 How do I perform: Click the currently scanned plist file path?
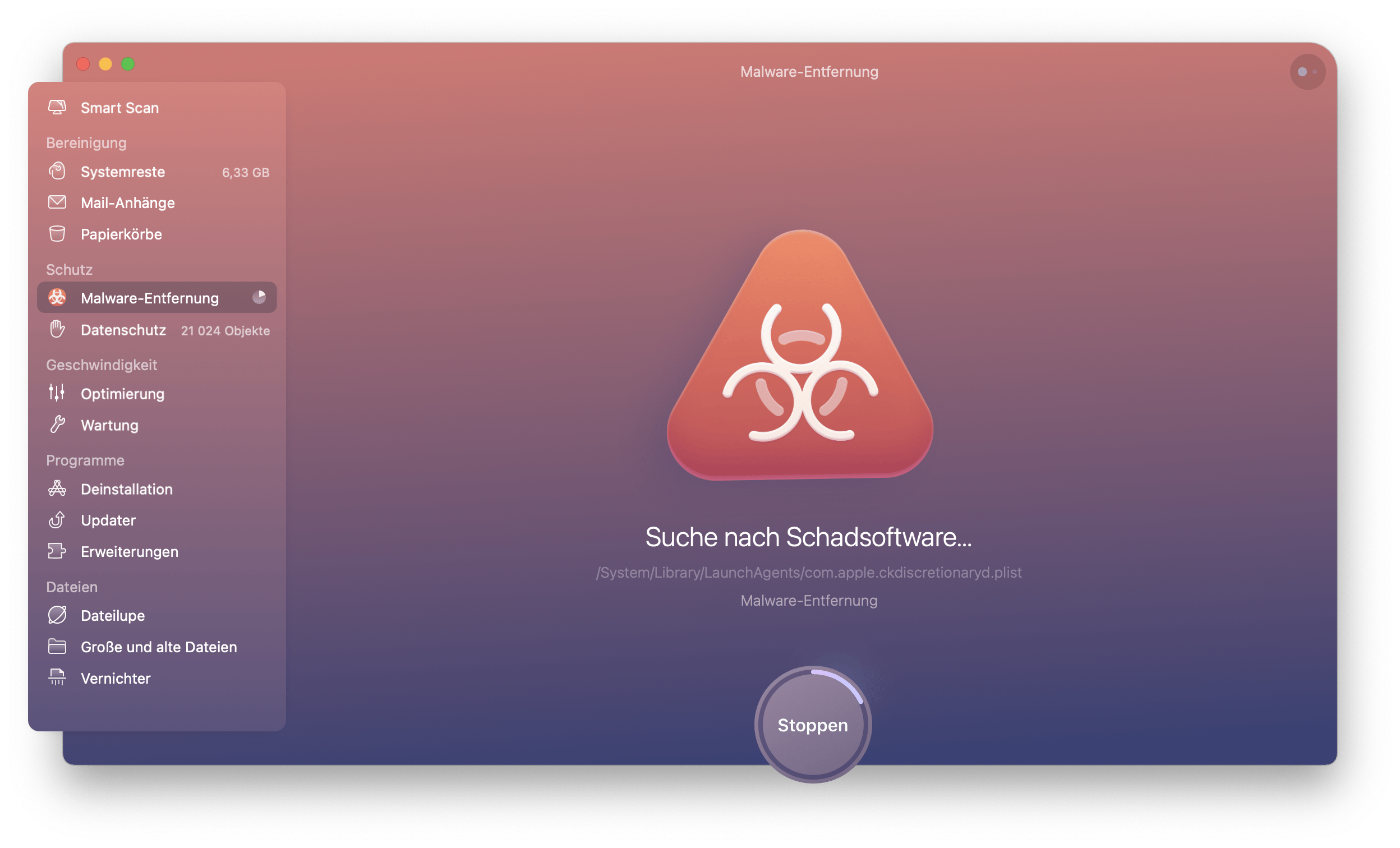pyautogui.click(x=809, y=571)
